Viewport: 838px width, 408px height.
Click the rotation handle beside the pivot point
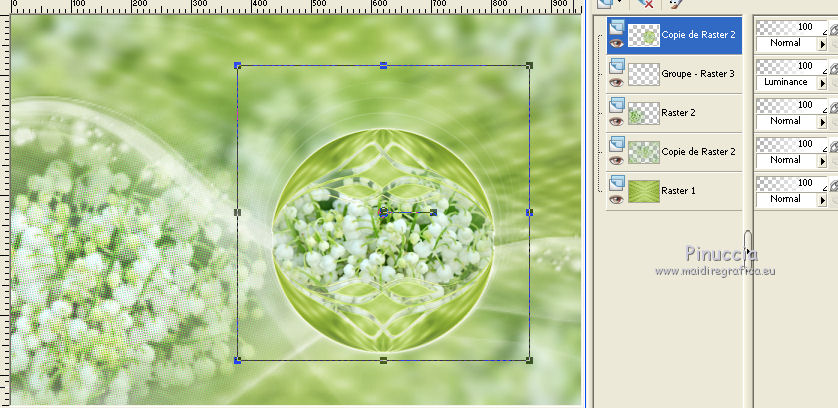(x=433, y=212)
